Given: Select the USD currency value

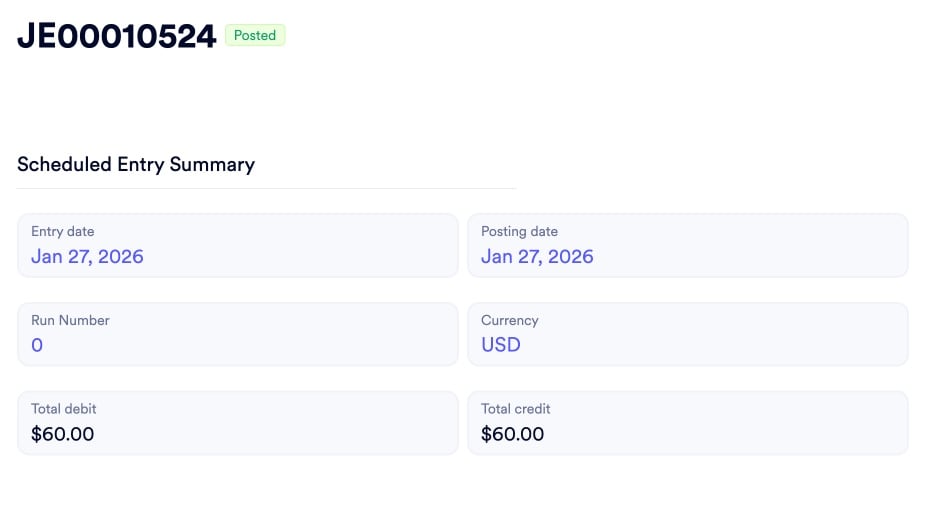Looking at the screenshot, I should [x=501, y=345].
